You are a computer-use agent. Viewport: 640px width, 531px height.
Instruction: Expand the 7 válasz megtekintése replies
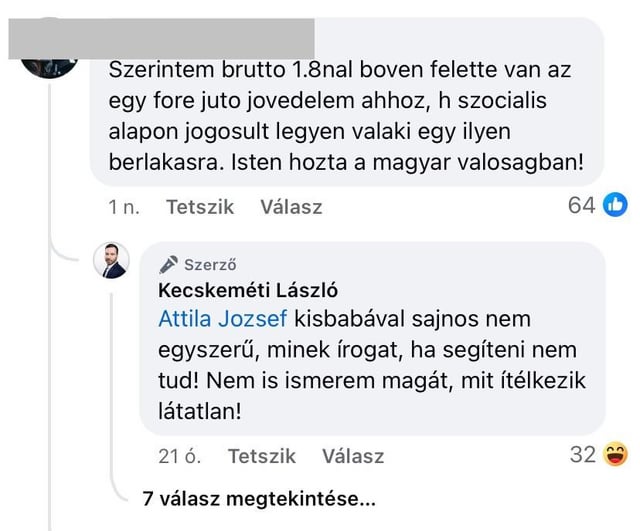pos(259,499)
